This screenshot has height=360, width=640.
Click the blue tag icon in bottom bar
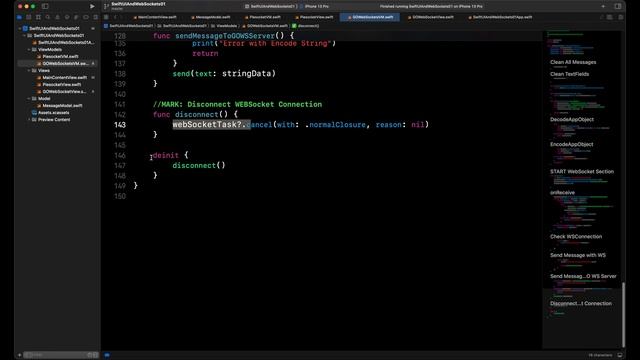(x=107, y=355)
